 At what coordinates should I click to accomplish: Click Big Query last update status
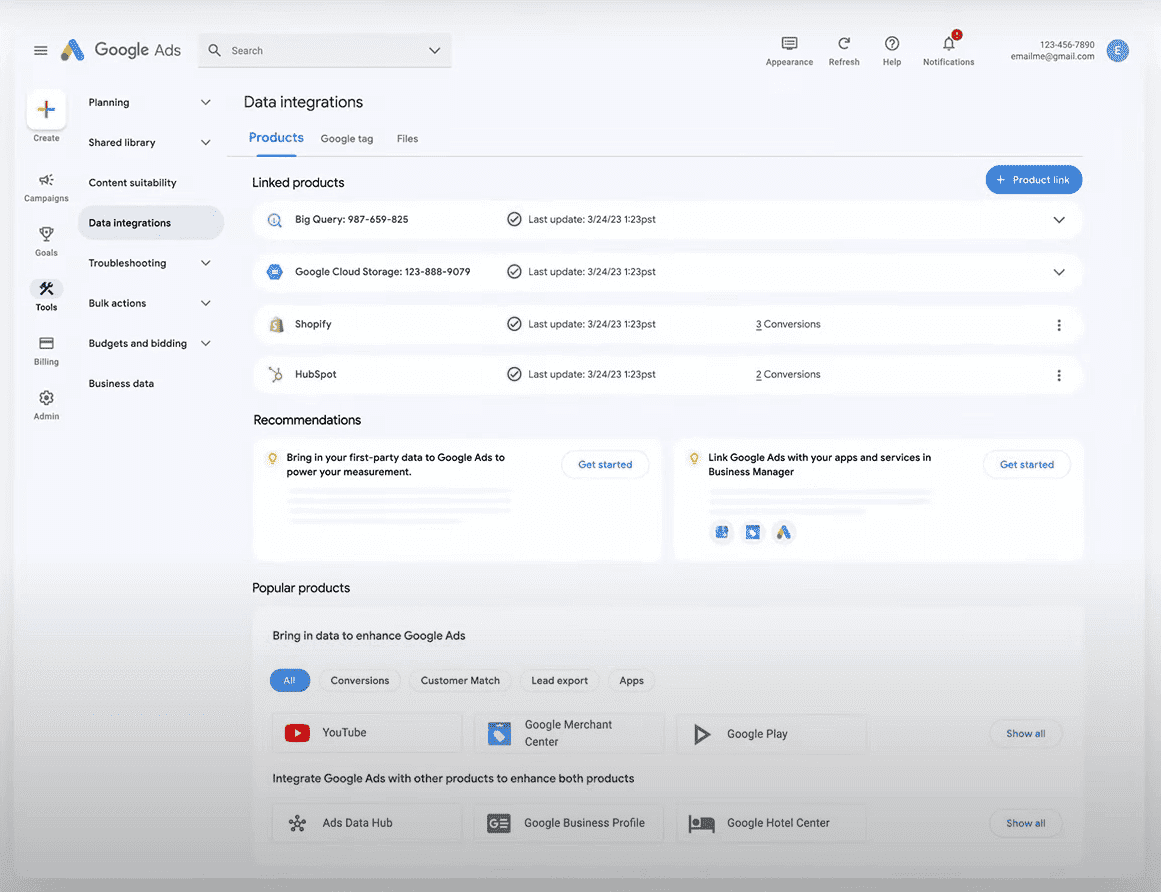[582, 219]
